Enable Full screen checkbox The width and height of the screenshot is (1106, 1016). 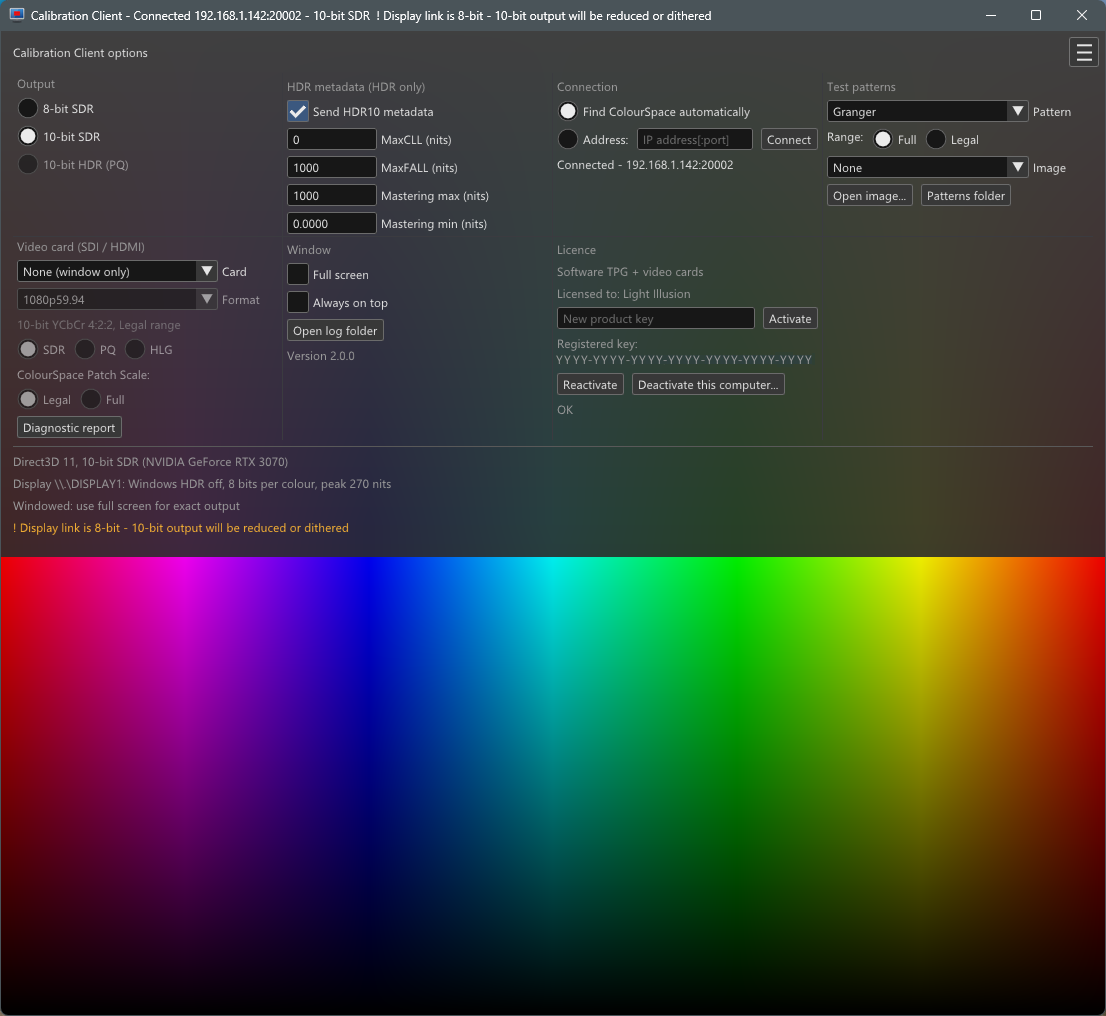click(x=298, y=274)
